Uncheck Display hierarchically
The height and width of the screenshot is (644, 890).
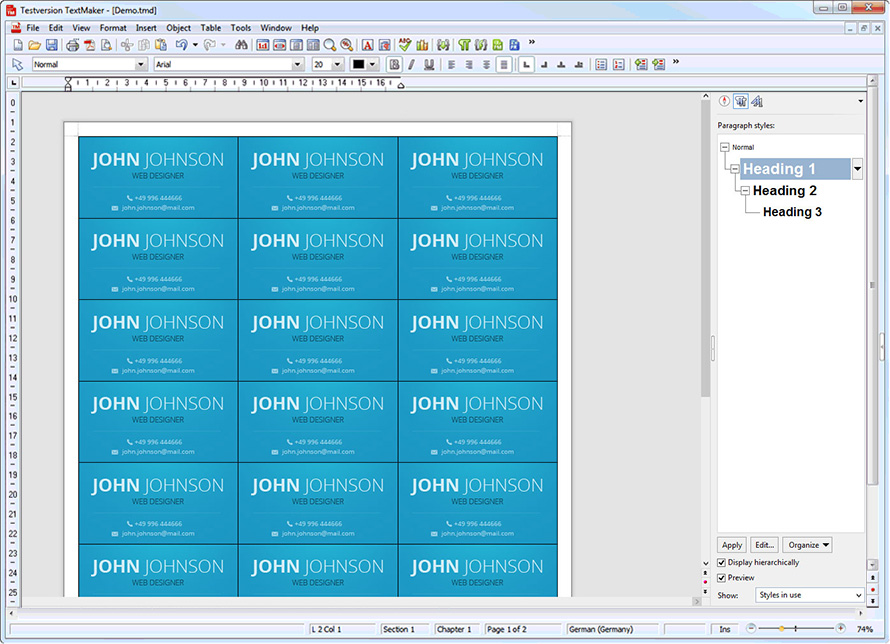pos(722,562)
